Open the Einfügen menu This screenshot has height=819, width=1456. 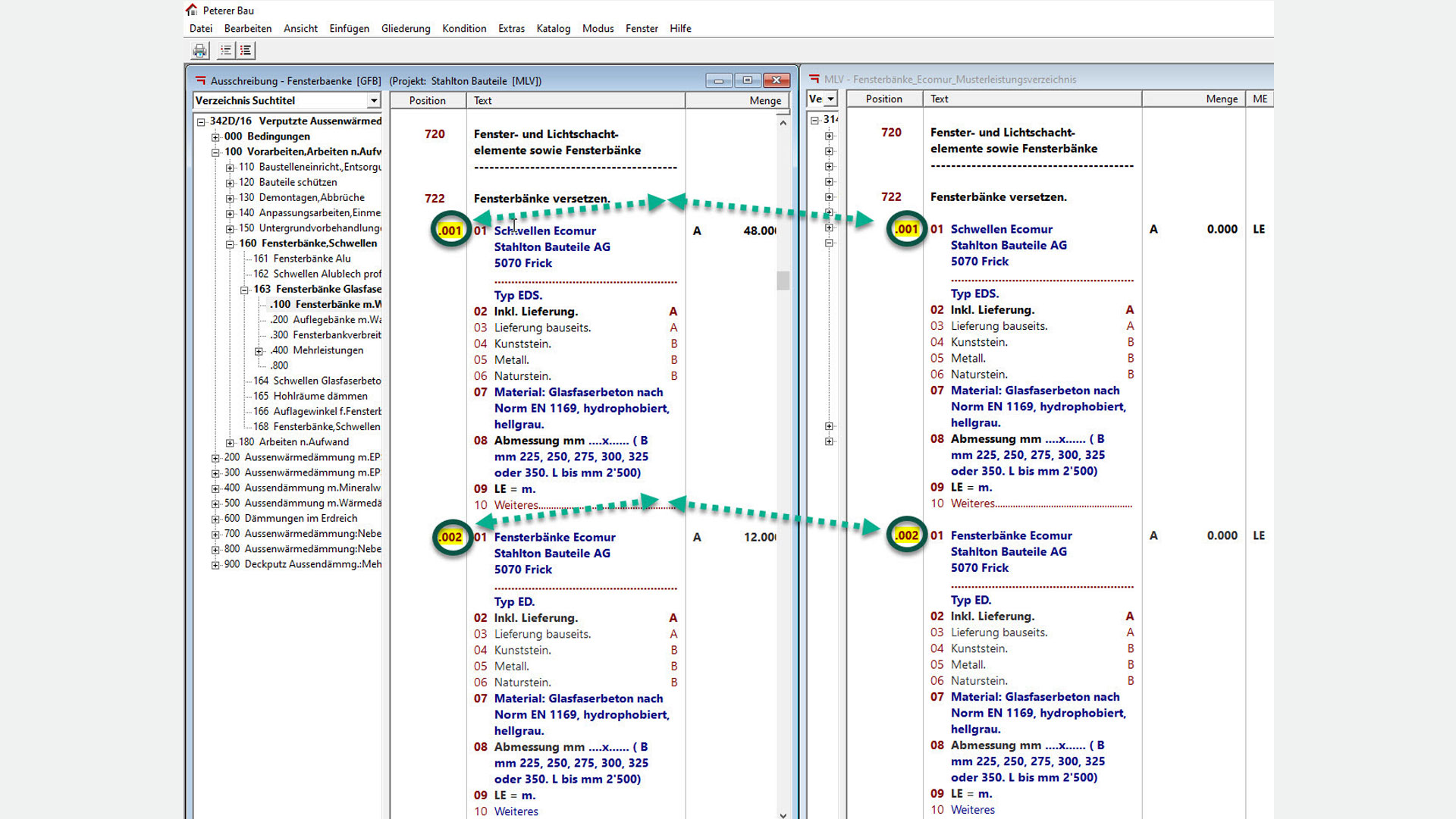[349, 28]
